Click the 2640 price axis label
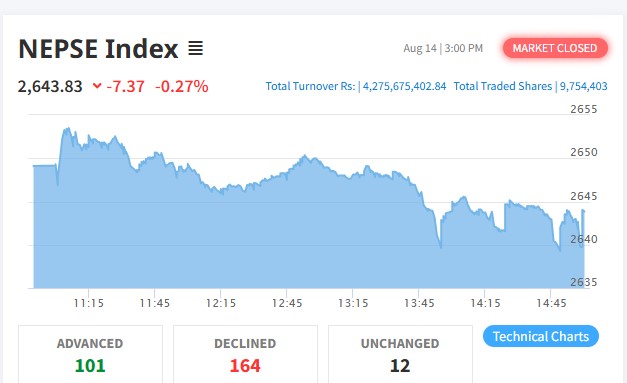627x383 pixels. pyautogui.click(x=583, y=239)
